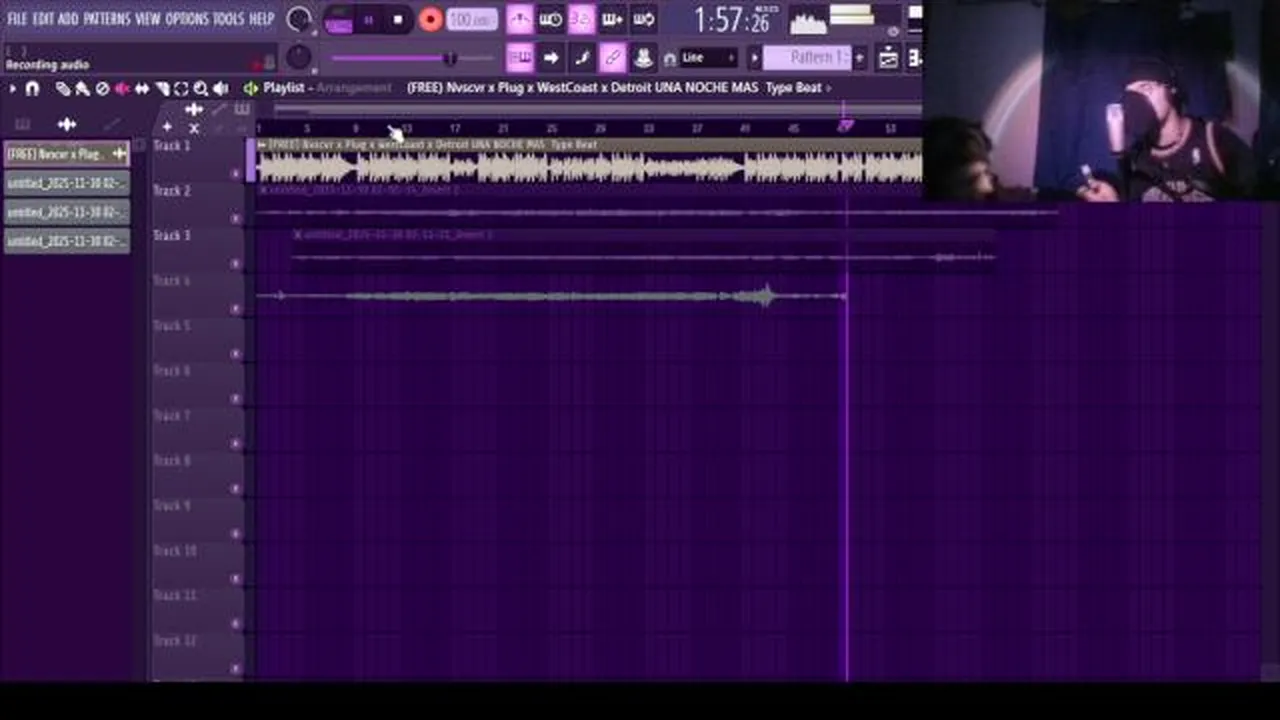Viewport: 1280px width, 720px height.
Task: Click the master volume knob
Action: click(299, 19)
